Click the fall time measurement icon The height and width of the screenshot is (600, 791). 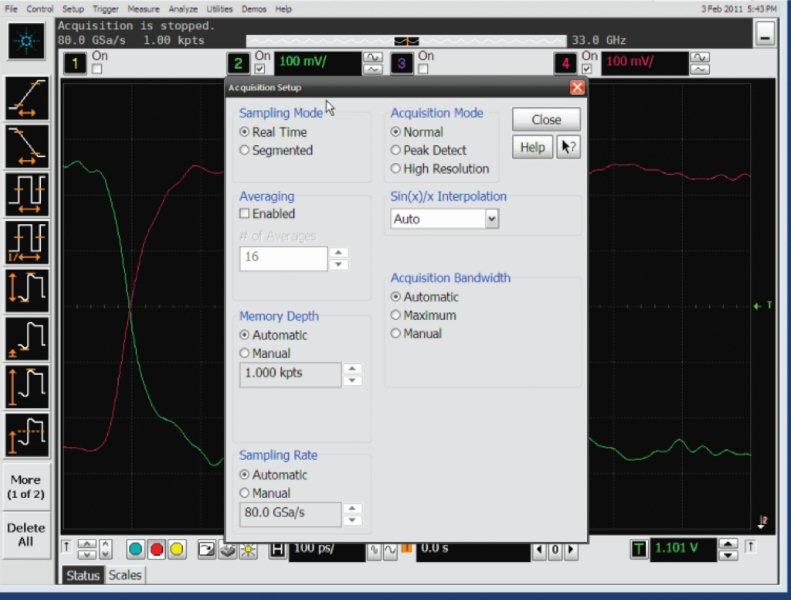[26, 146]
